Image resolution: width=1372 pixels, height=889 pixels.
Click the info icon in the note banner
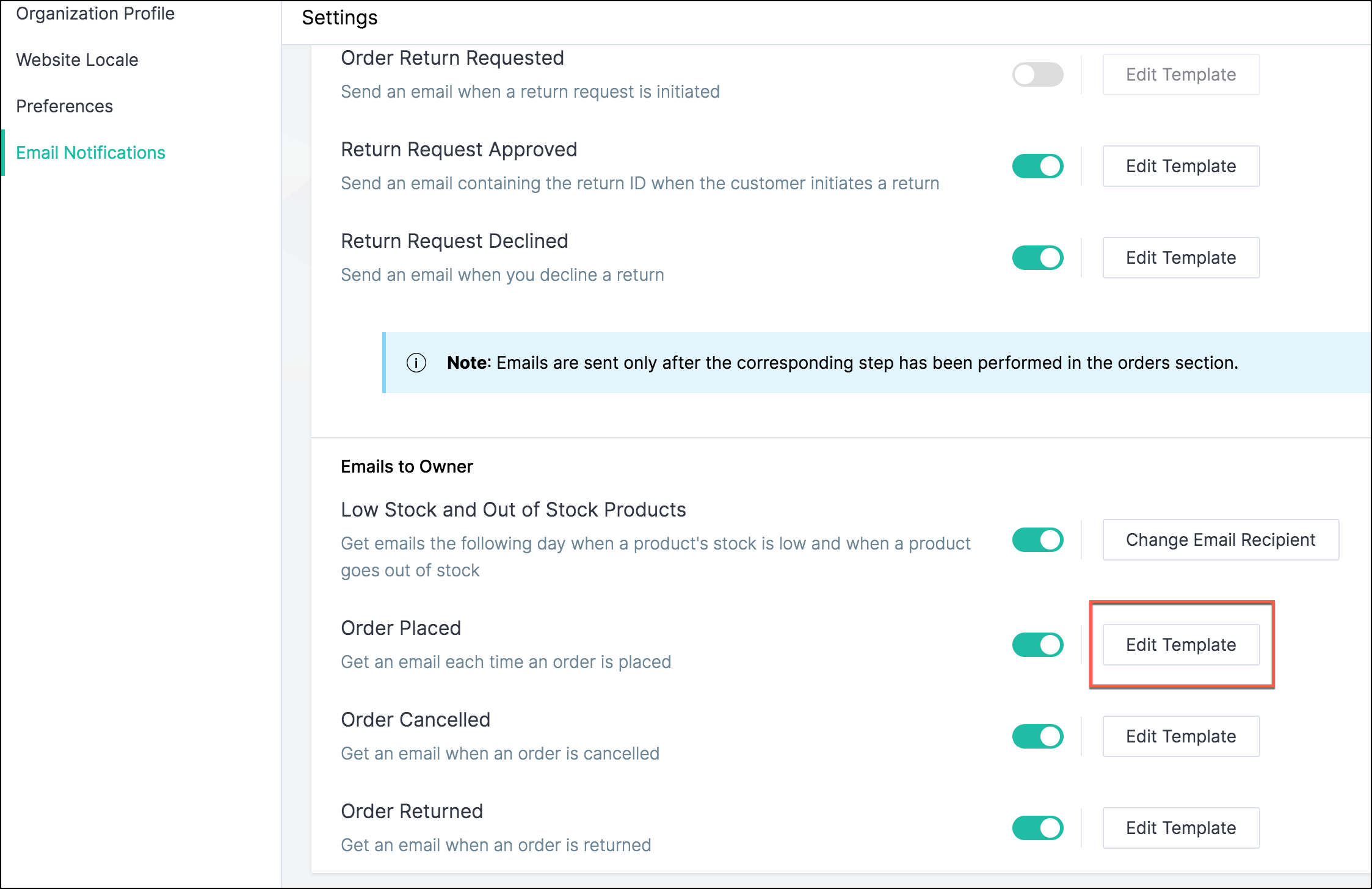click(x=416, y=363)
